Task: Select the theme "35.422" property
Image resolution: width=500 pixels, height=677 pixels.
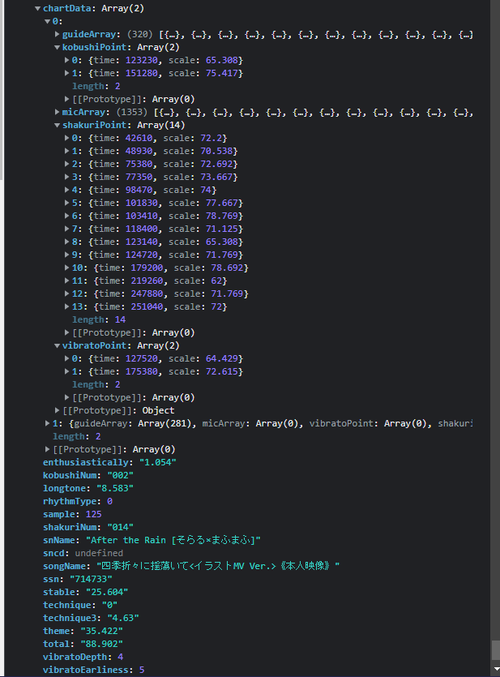Action: [83, 631]
